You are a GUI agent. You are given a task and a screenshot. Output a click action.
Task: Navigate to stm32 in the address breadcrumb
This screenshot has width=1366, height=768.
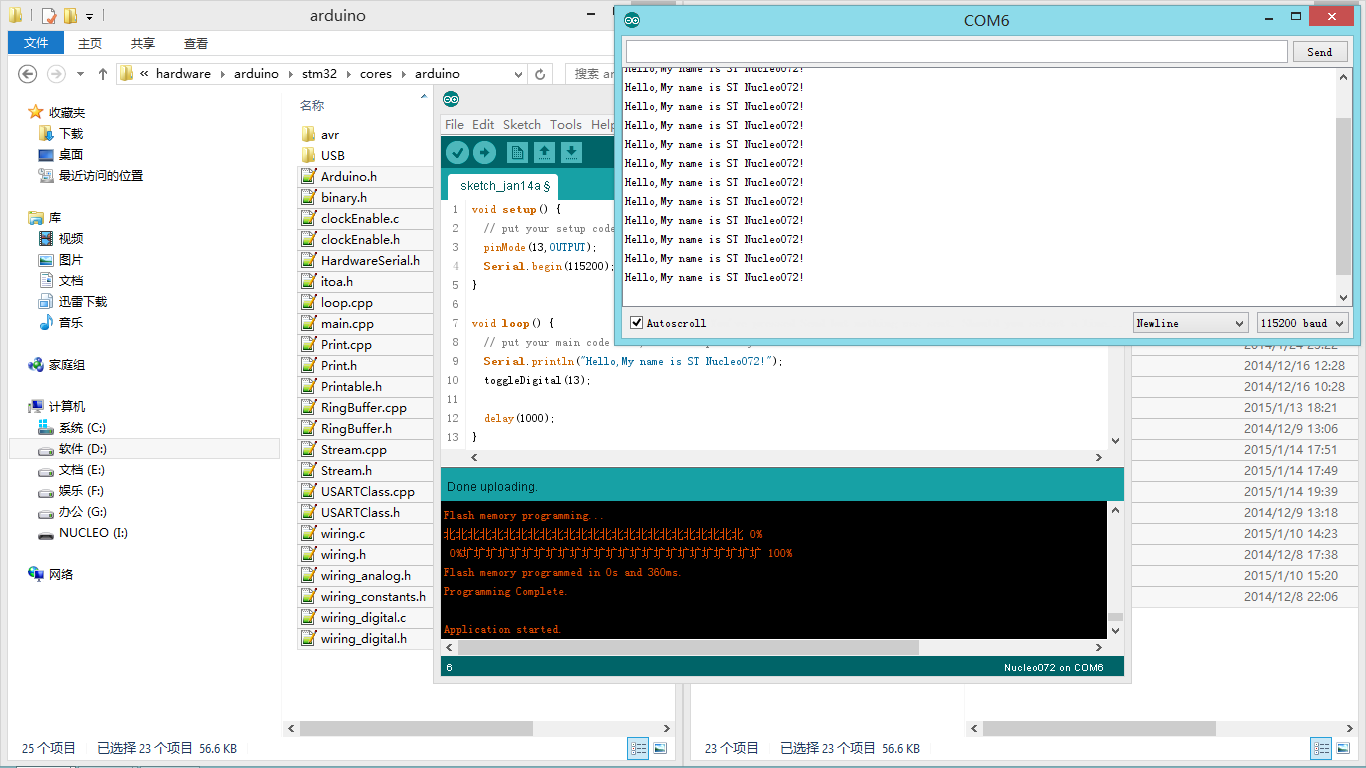[320, 74]
